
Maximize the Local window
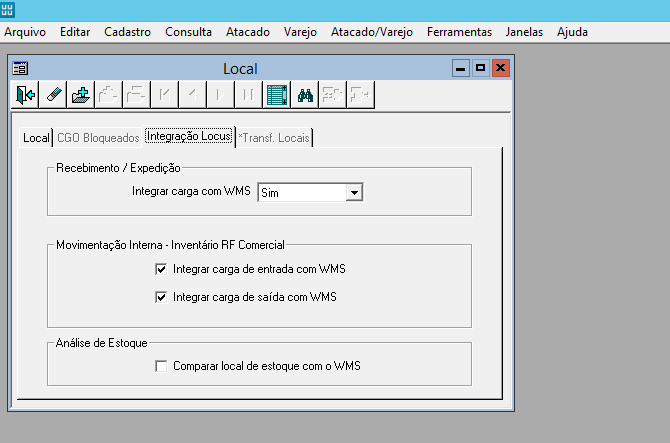point(480,69)
